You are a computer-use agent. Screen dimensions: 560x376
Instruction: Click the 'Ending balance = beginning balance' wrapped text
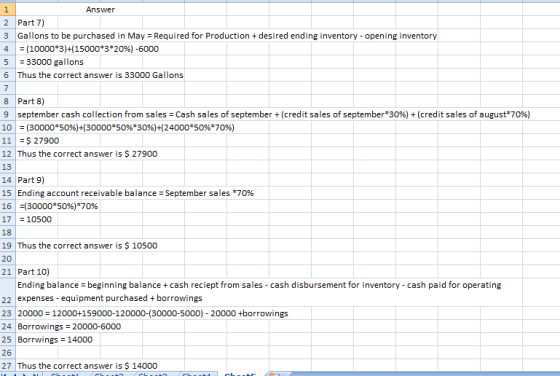[x=259, y=292]
